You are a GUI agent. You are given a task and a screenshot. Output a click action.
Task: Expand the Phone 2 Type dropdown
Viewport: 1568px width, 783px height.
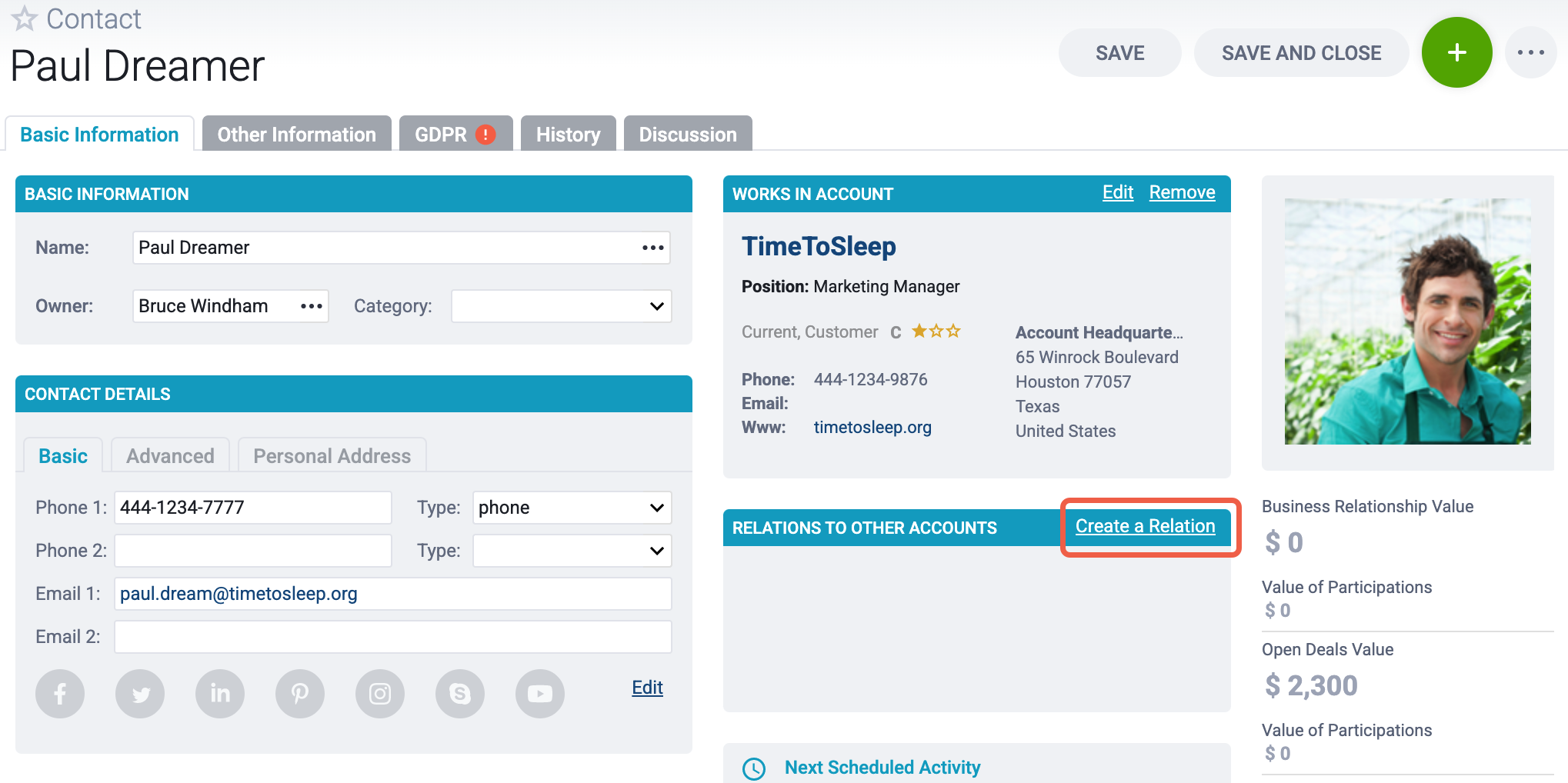[x=572, y=551]
